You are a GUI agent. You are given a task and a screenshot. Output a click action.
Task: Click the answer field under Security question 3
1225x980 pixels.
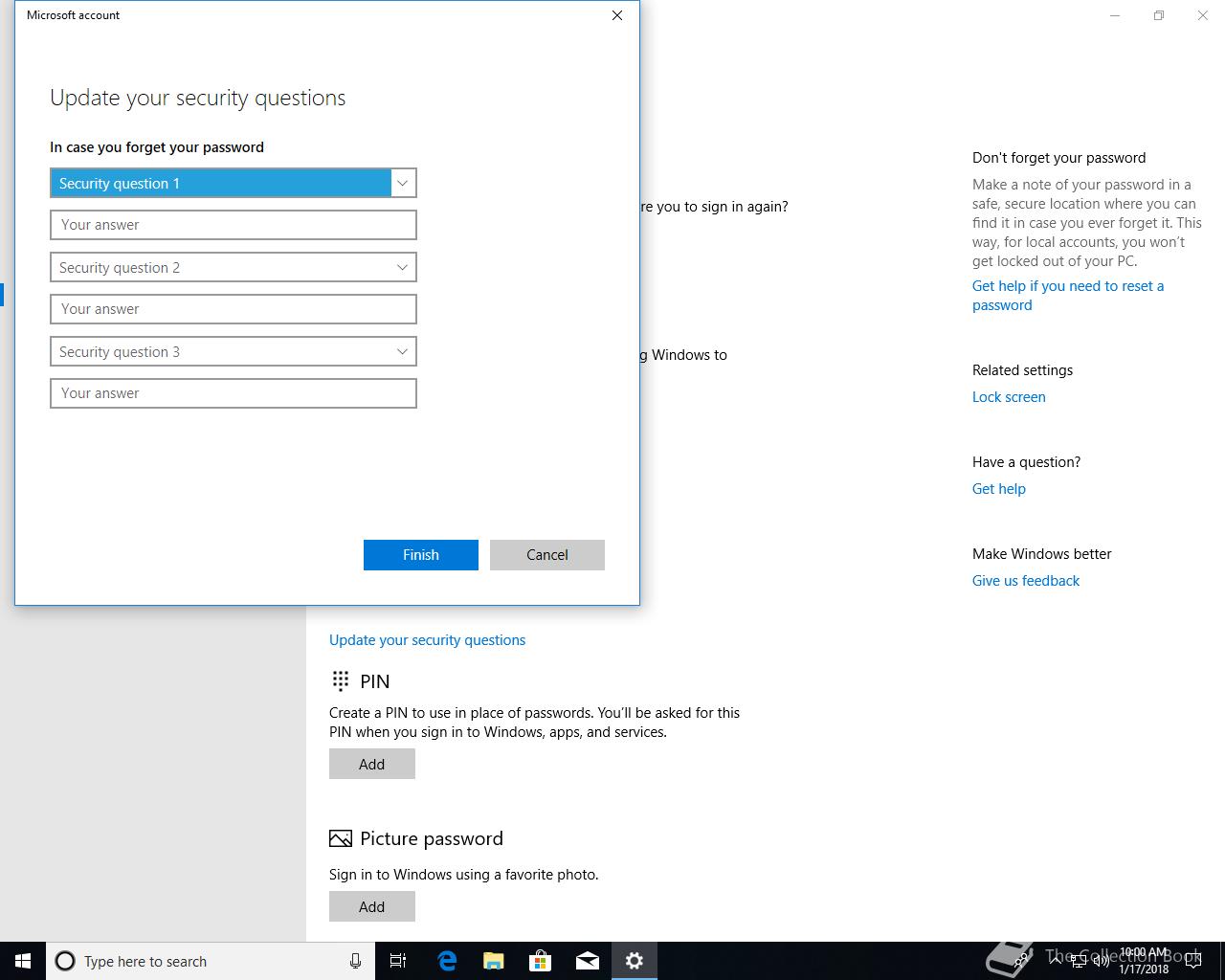tap(233, 393)
